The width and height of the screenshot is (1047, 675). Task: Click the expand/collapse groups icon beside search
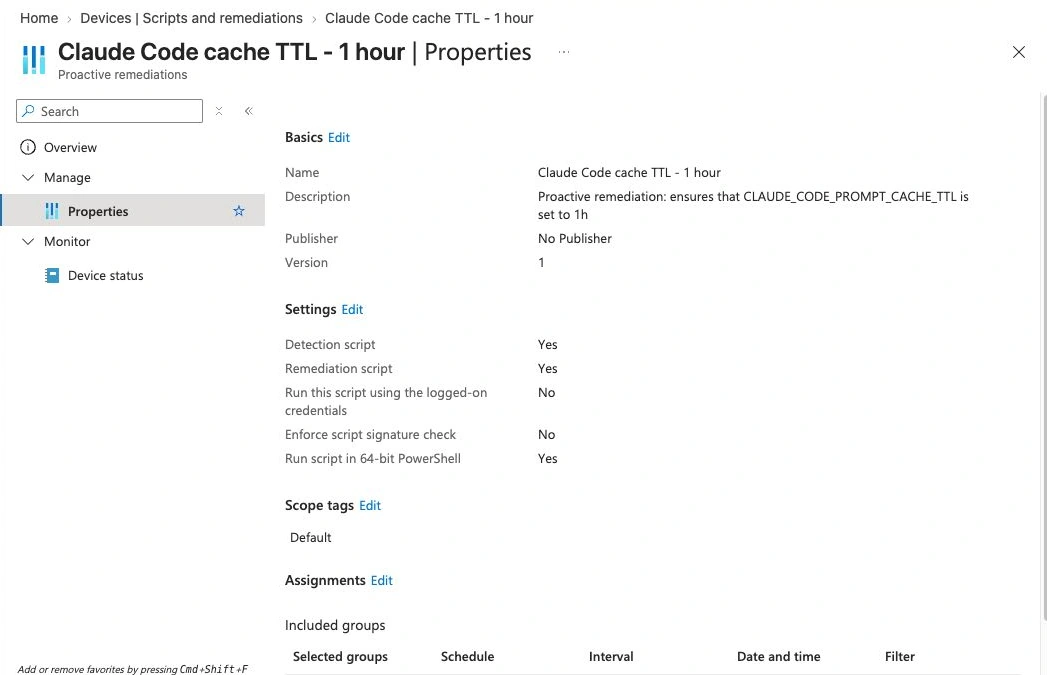pyautogui.click(x=218, y=111)
